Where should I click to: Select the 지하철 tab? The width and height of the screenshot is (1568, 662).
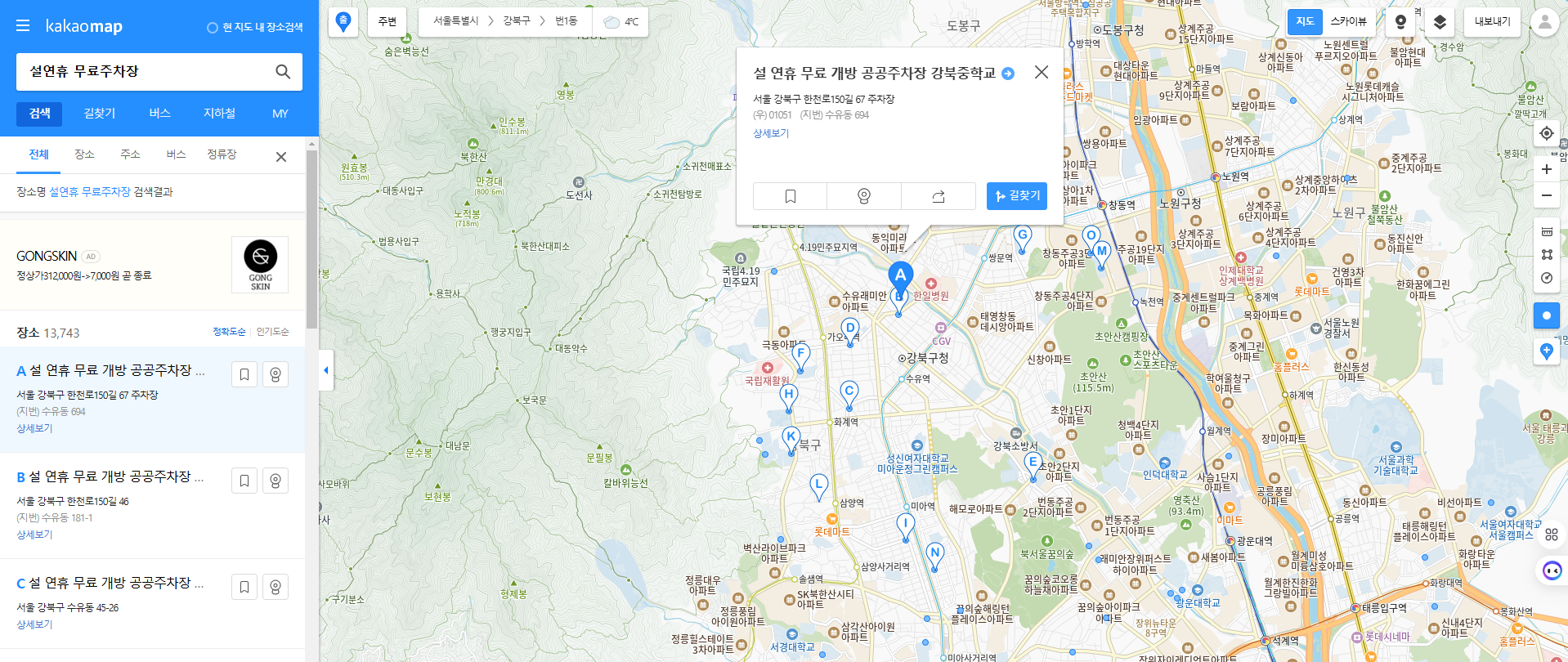click(x=219, y=114)
